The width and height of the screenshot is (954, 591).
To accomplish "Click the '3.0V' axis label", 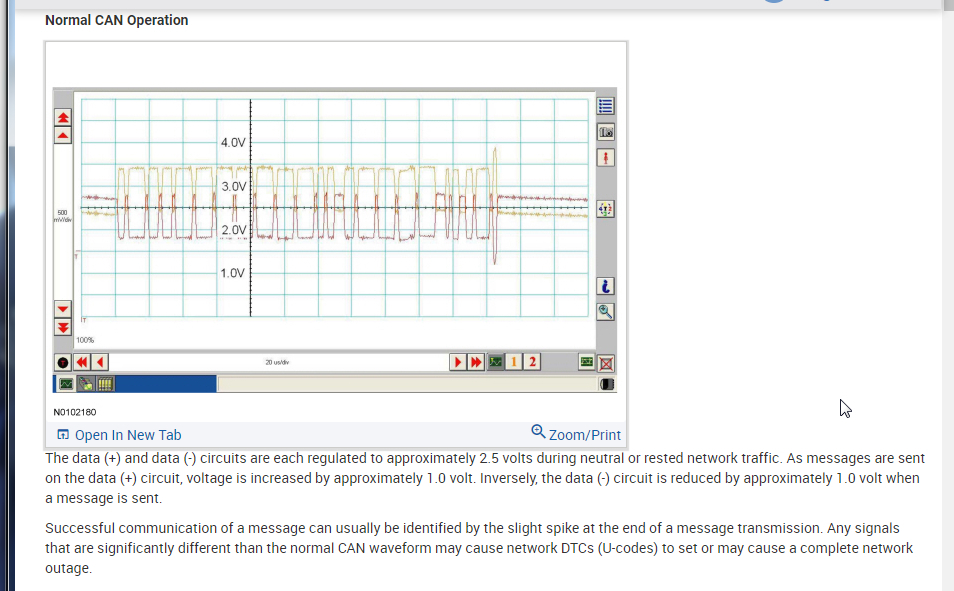I will click(x=234, y=186).
